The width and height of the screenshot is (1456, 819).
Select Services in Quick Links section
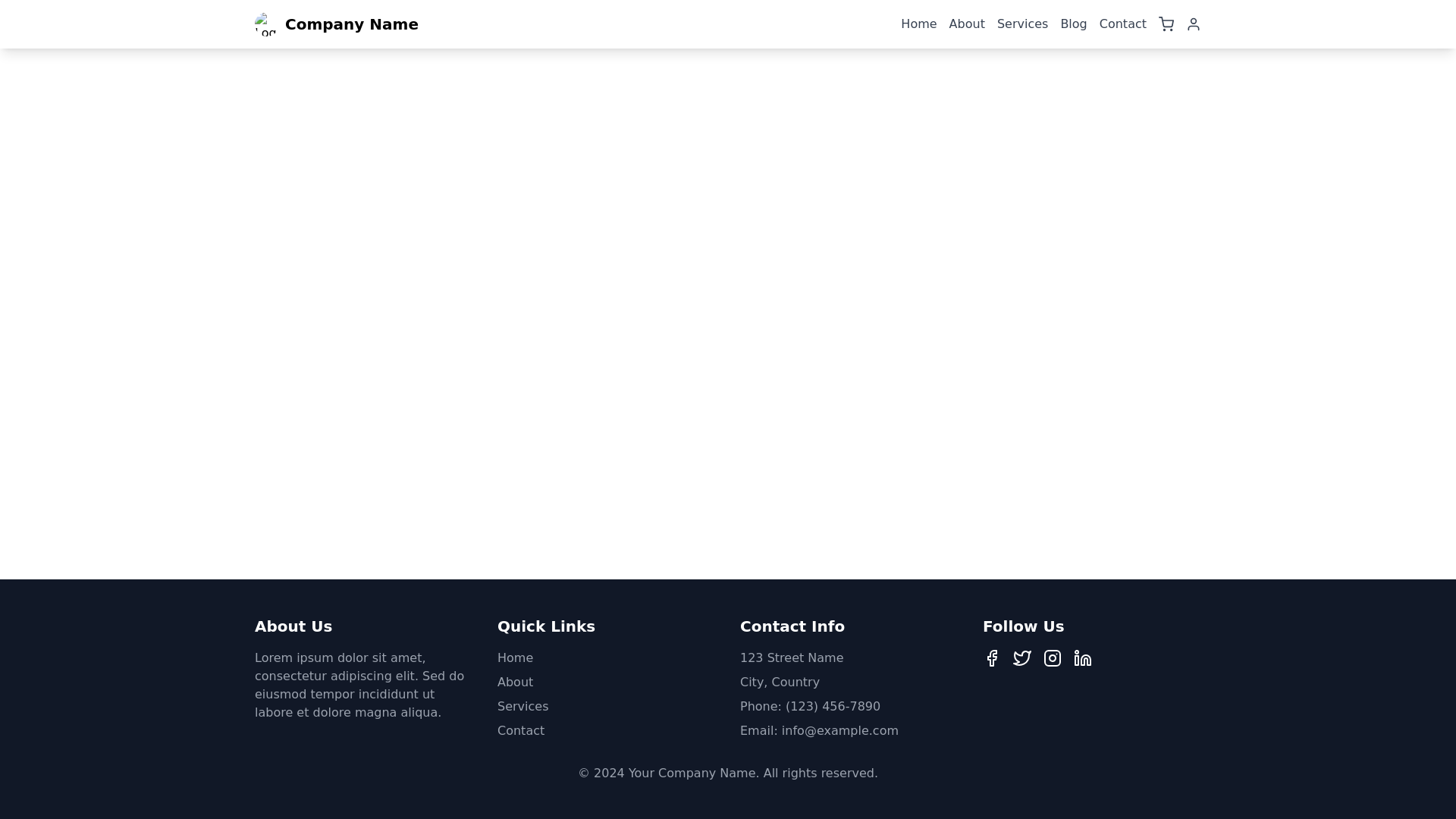[522, 706]
